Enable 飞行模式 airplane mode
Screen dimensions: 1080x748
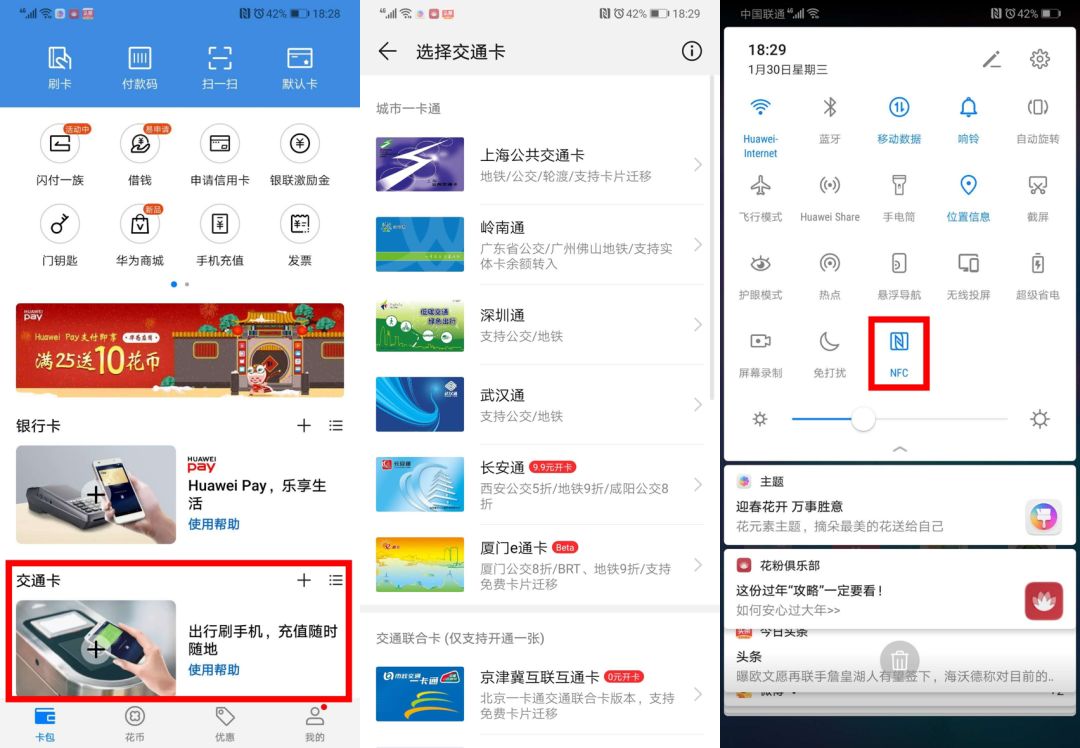760,185
